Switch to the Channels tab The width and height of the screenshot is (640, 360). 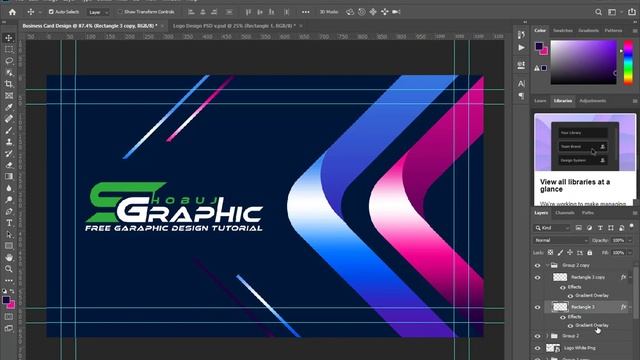tap(565, 213)
